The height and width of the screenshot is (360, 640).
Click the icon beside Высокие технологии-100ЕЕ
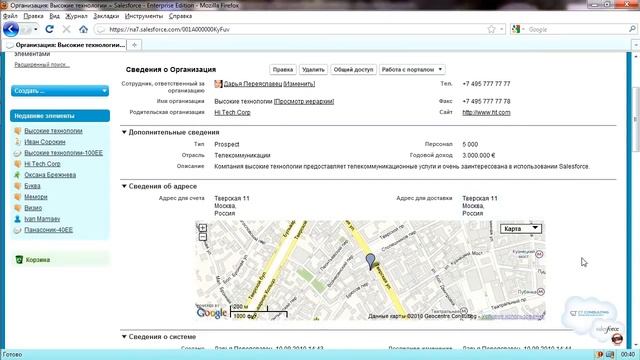(x=17, y=153)
